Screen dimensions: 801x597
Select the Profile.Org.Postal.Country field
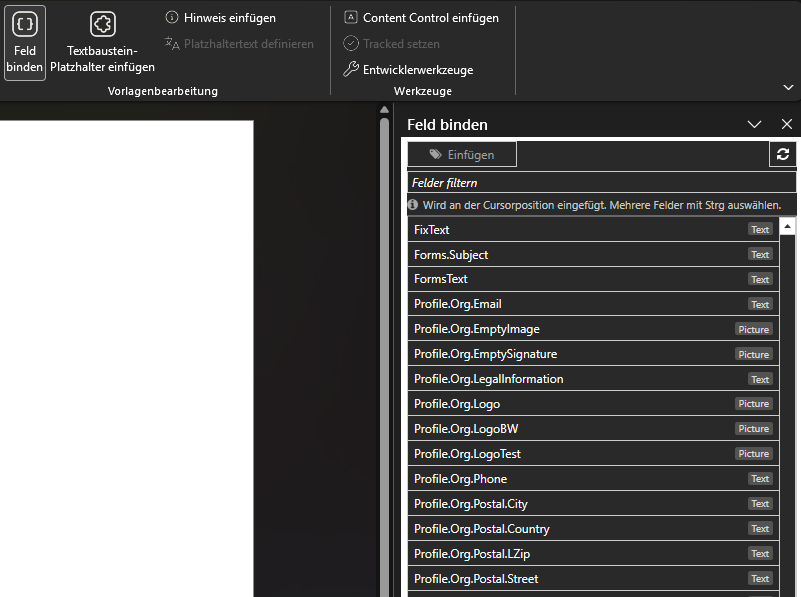pos(593,529)
